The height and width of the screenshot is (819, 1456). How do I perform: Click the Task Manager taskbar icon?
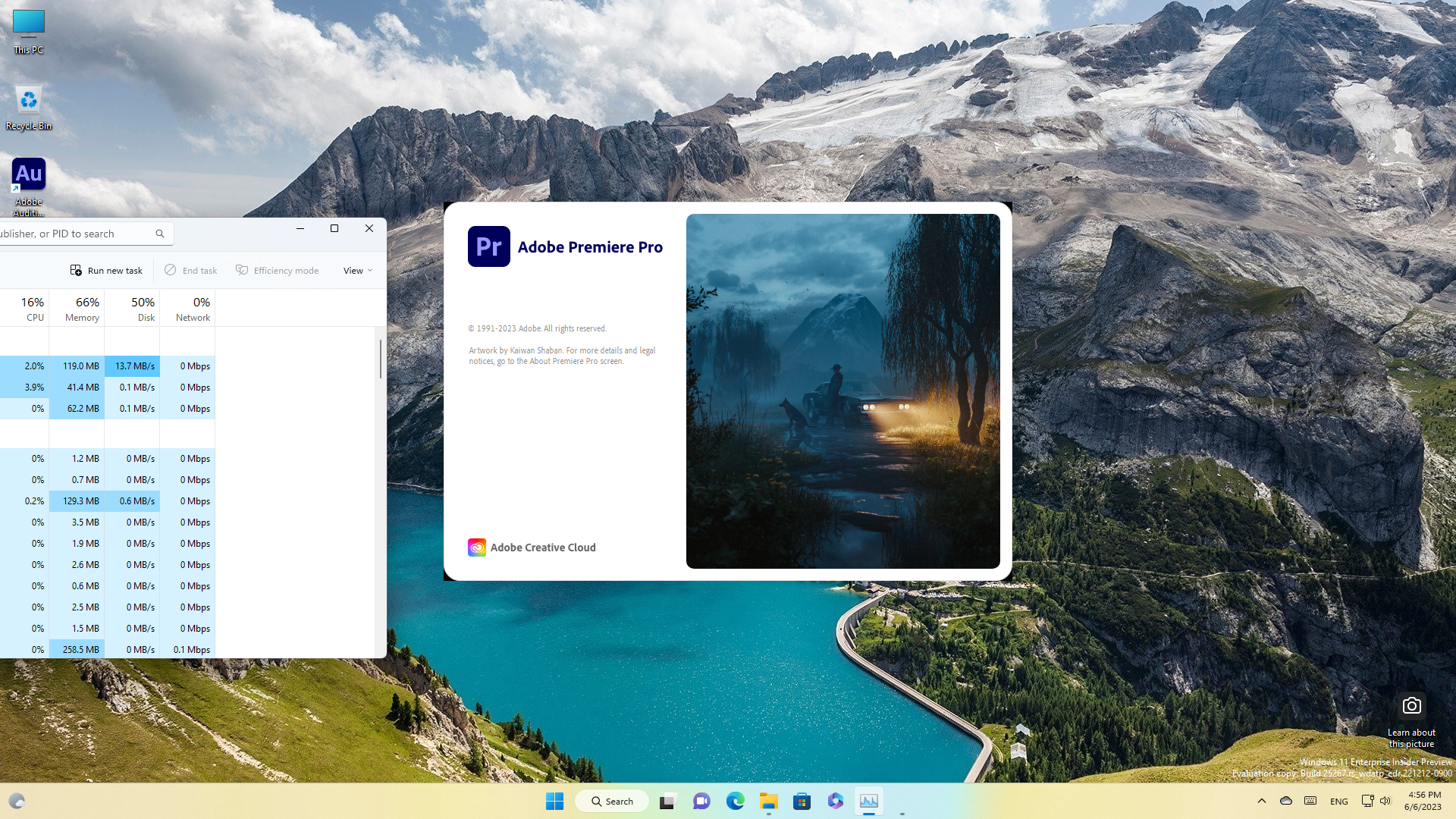point(868,801)
